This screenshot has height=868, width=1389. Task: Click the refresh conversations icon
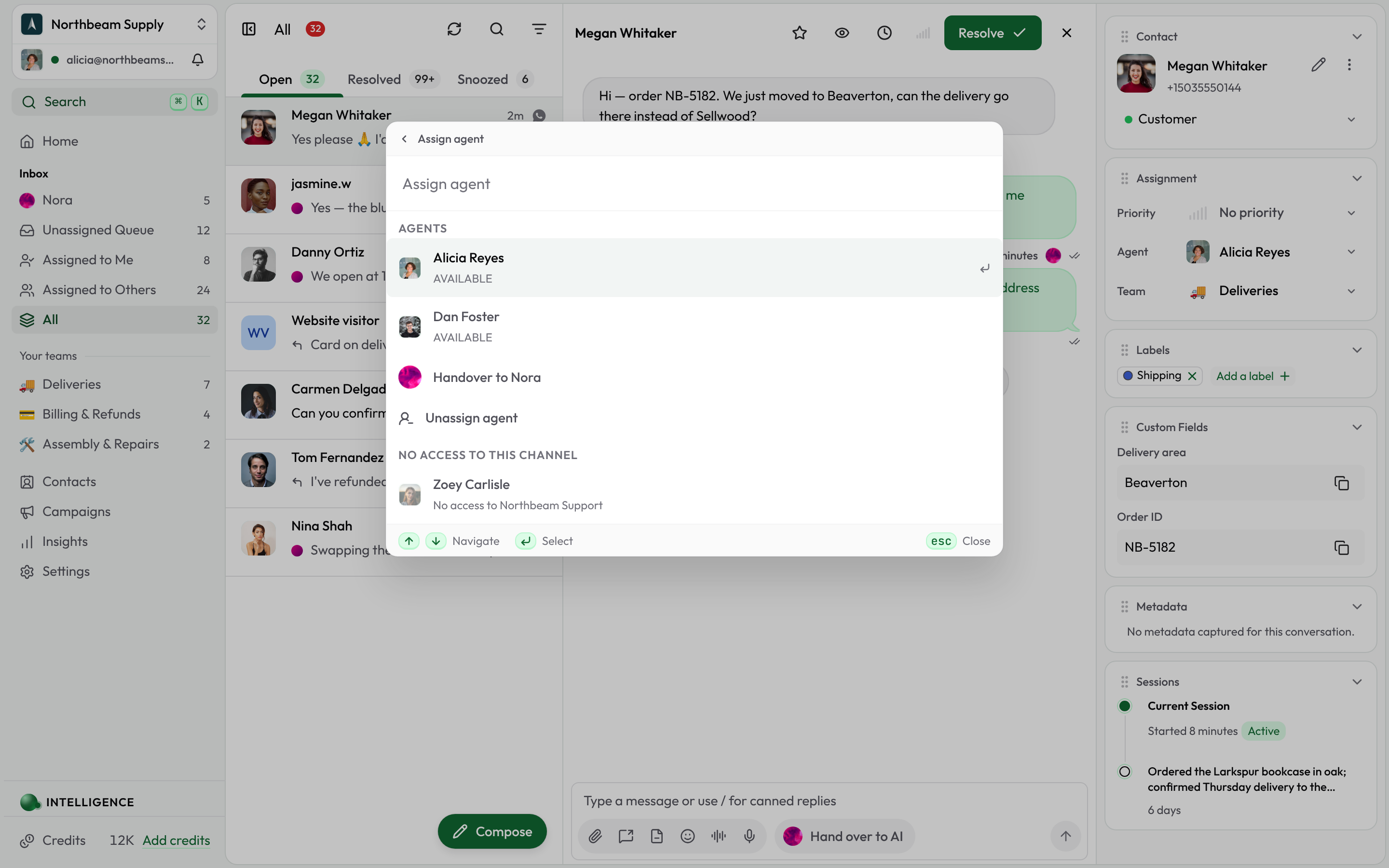coord(454,29)
